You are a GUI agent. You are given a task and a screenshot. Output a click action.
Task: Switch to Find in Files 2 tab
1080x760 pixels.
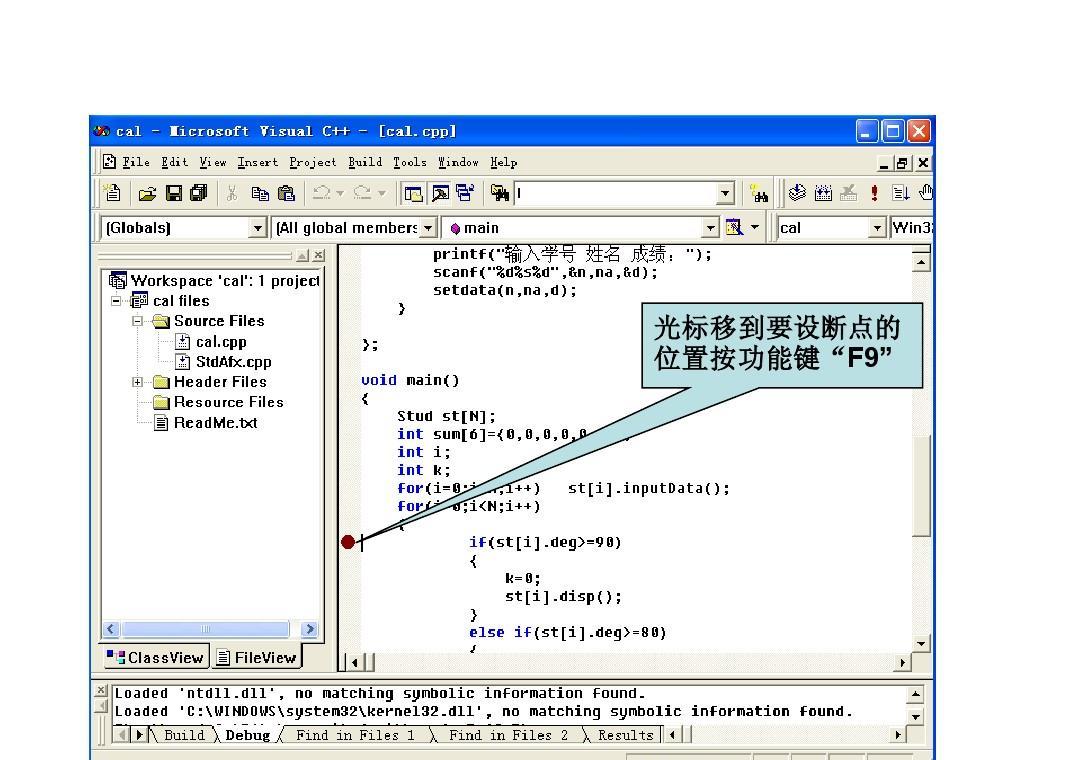tap(508, 735)
